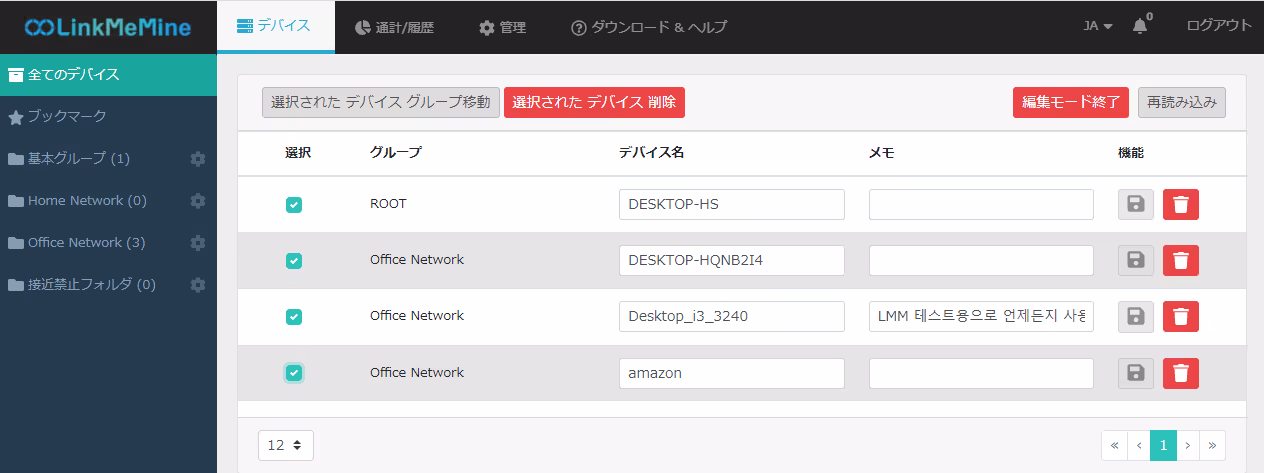Open the JA language dropdown

[x=1098, y=26]
